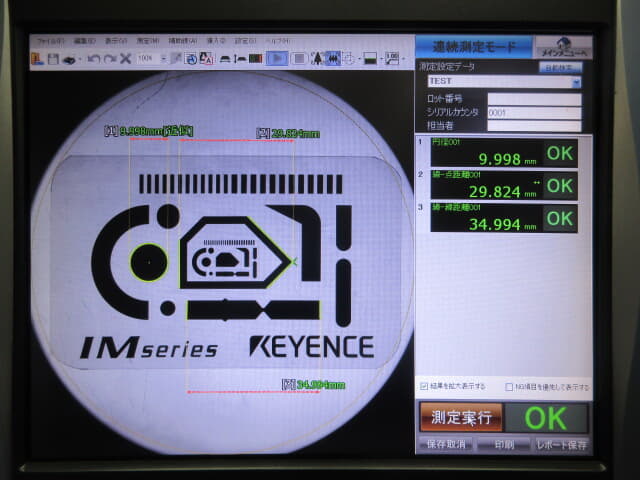Click the 保存取消 (Cancel save) button
Image resolution: width=640 pixels, height=480 pixels.
pyautogui.click(x=446, y=444)
